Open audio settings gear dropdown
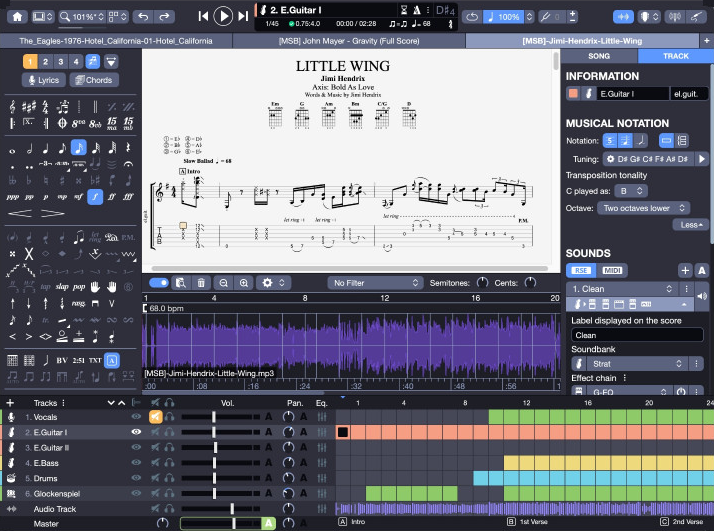714x531 pixels. (x=273, y=283)
